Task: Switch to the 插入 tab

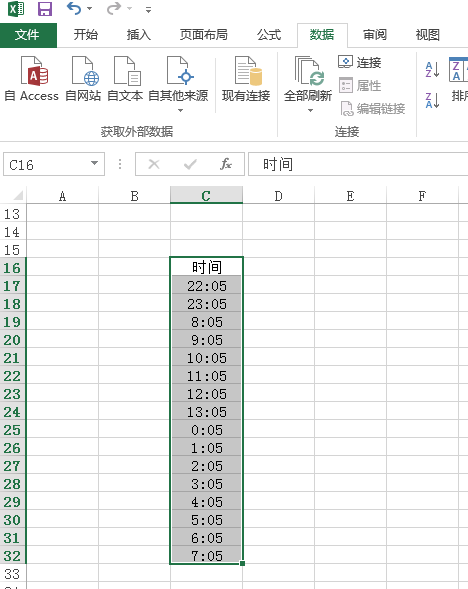Action: [x=139, y=35]
